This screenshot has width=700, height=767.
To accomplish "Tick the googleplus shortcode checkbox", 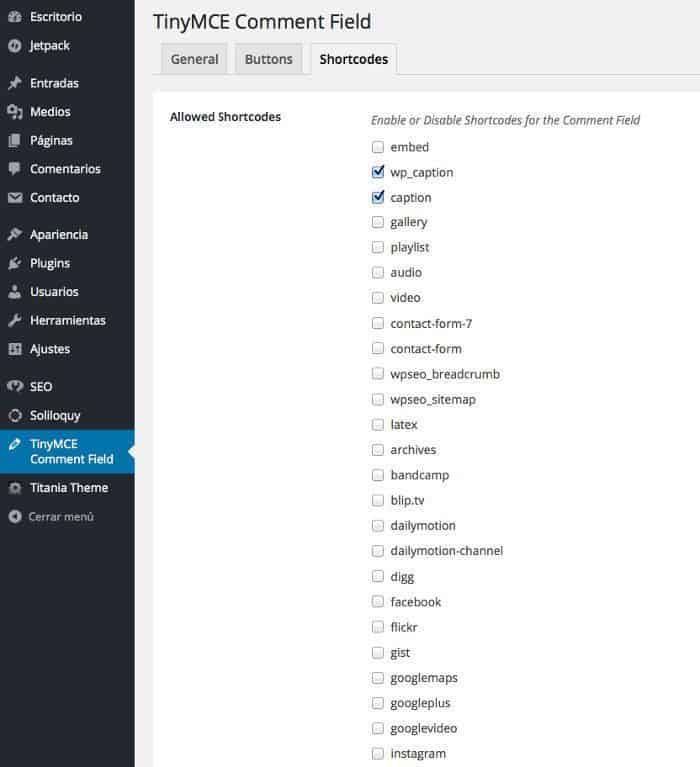I will point(378,703).
